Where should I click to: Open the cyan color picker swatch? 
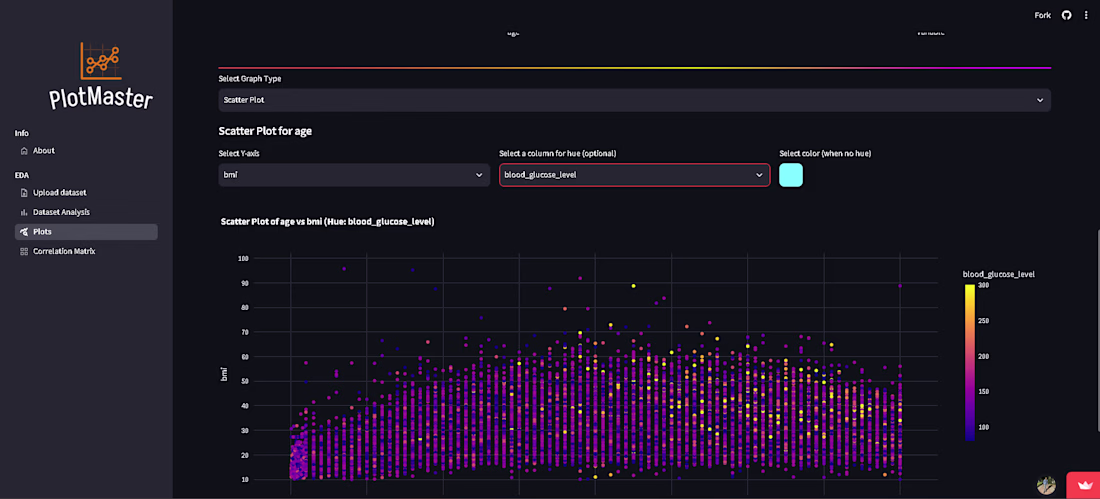(x=791, y=175)
